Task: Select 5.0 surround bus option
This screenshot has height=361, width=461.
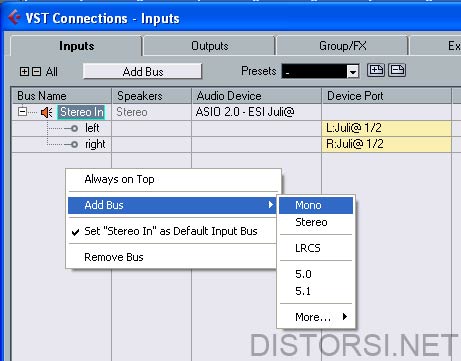Action: (316, 274)
